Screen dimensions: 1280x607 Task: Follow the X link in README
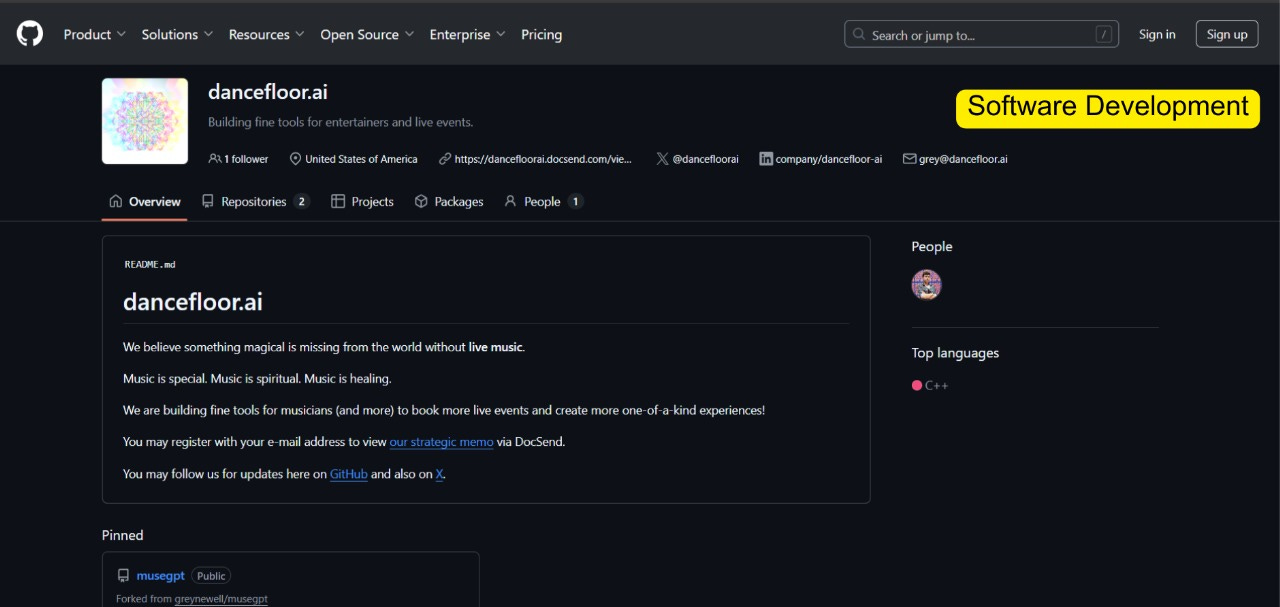[x=439, y=474]
